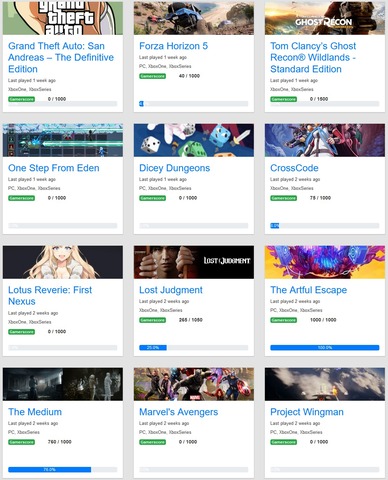The image size is (388, 480).
Task: Click the Gamerscore badge on The Artful Escape
Action: coord(283,320)
